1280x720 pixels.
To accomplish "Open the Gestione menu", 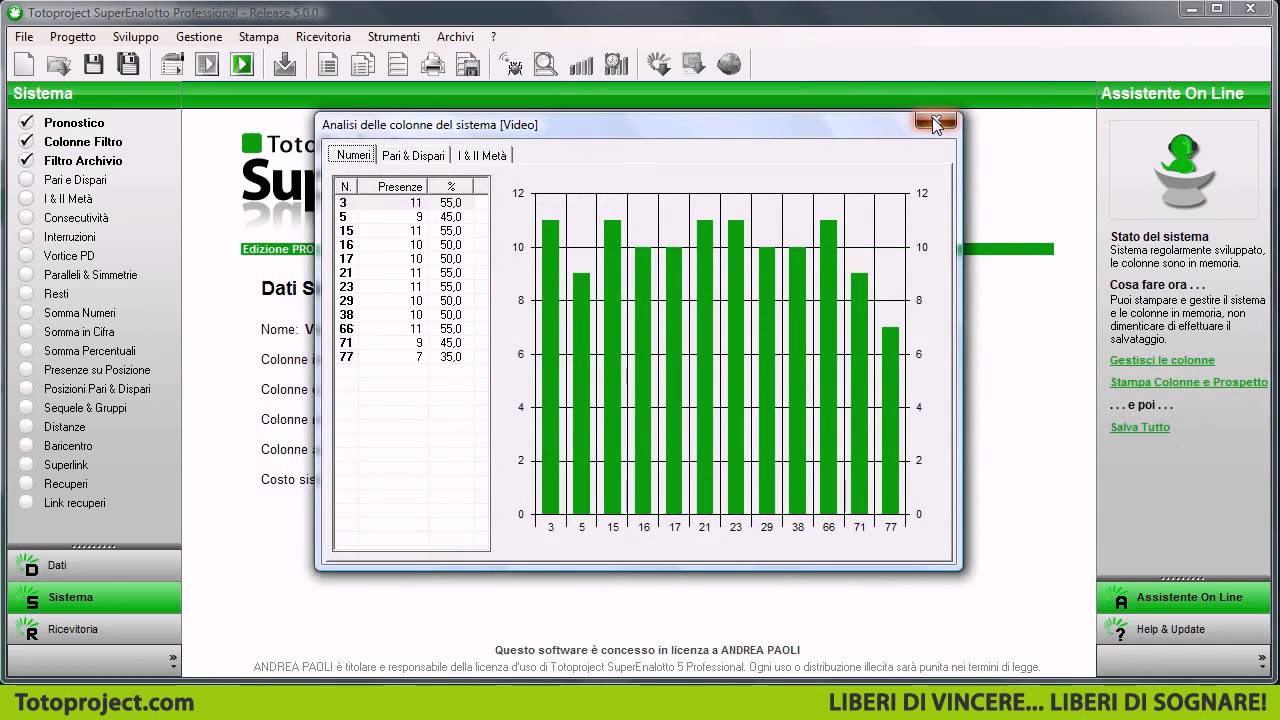I will (x=199, y=37).
